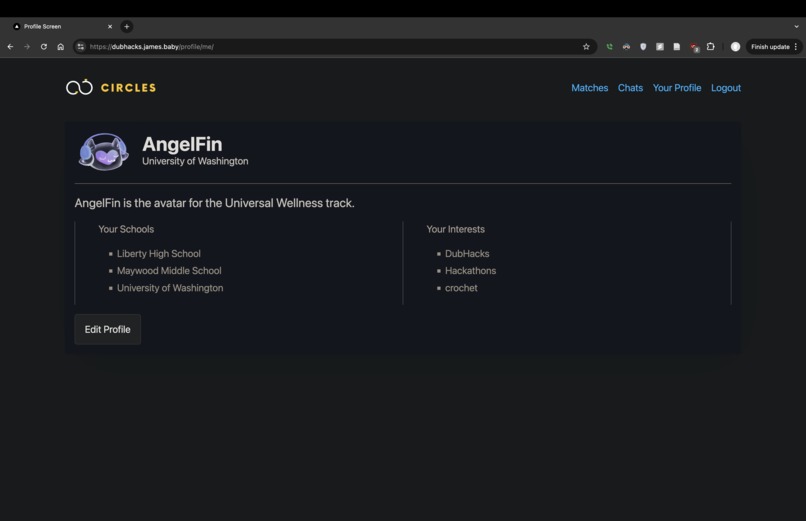Open the Extensions puzzle piece menu
The width and height of the screenshot is (806, 521).
click(x=711, y=47)
